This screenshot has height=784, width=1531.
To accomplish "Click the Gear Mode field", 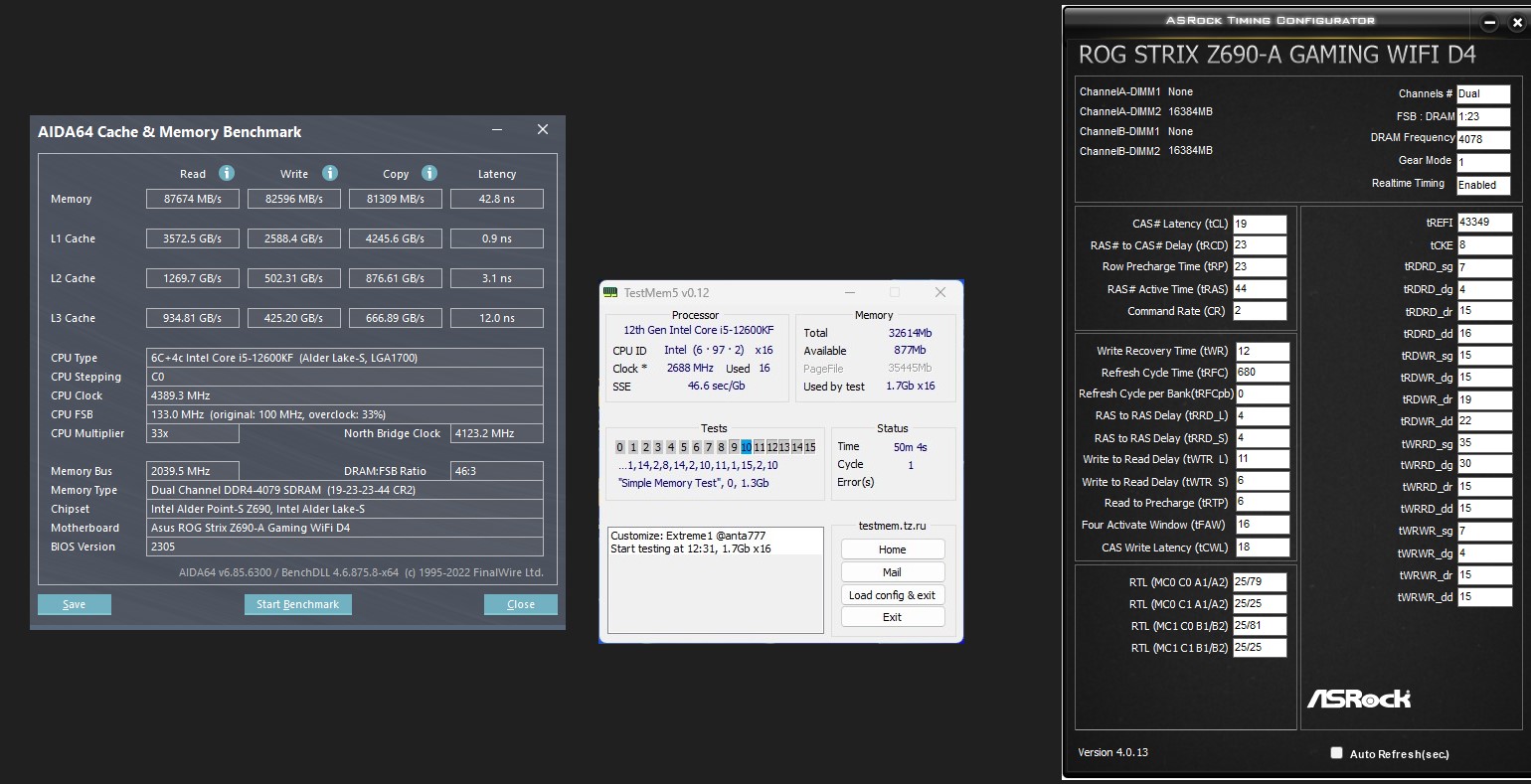I will [x=1483, y=162].
